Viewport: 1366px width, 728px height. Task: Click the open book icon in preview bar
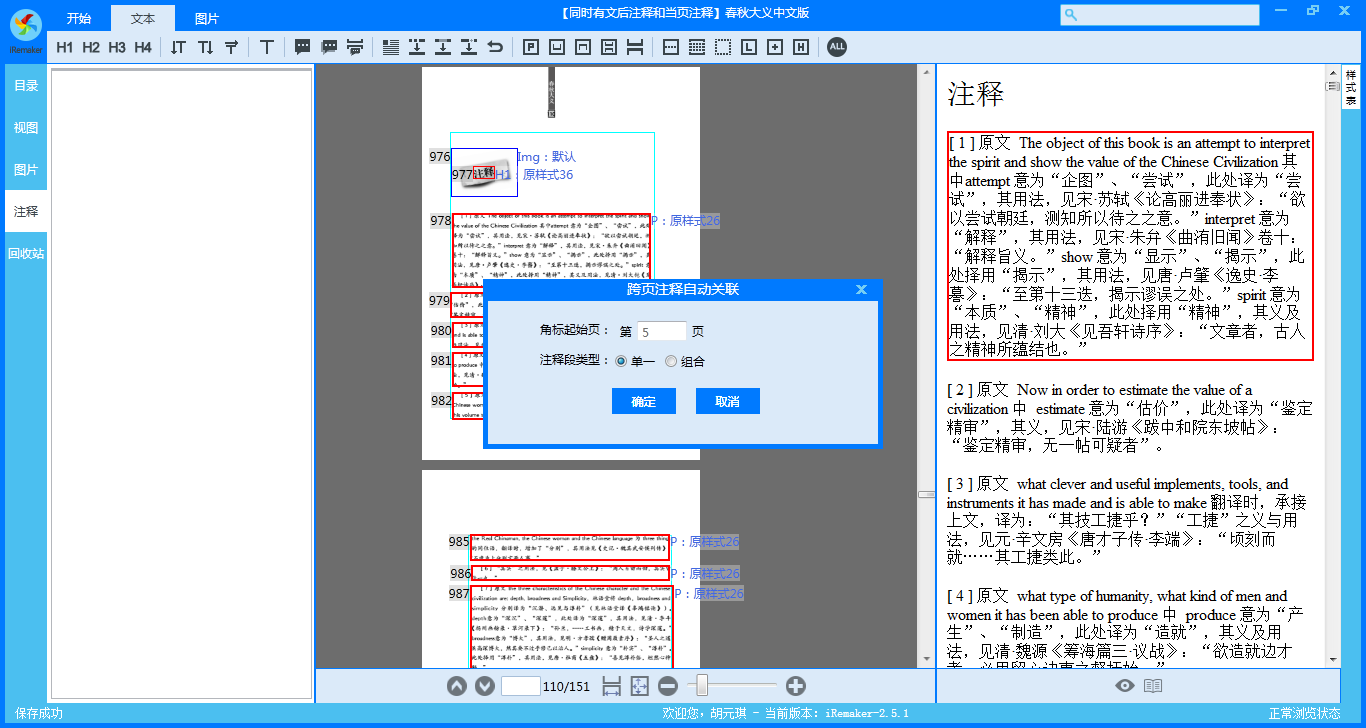pos(1153,686)
